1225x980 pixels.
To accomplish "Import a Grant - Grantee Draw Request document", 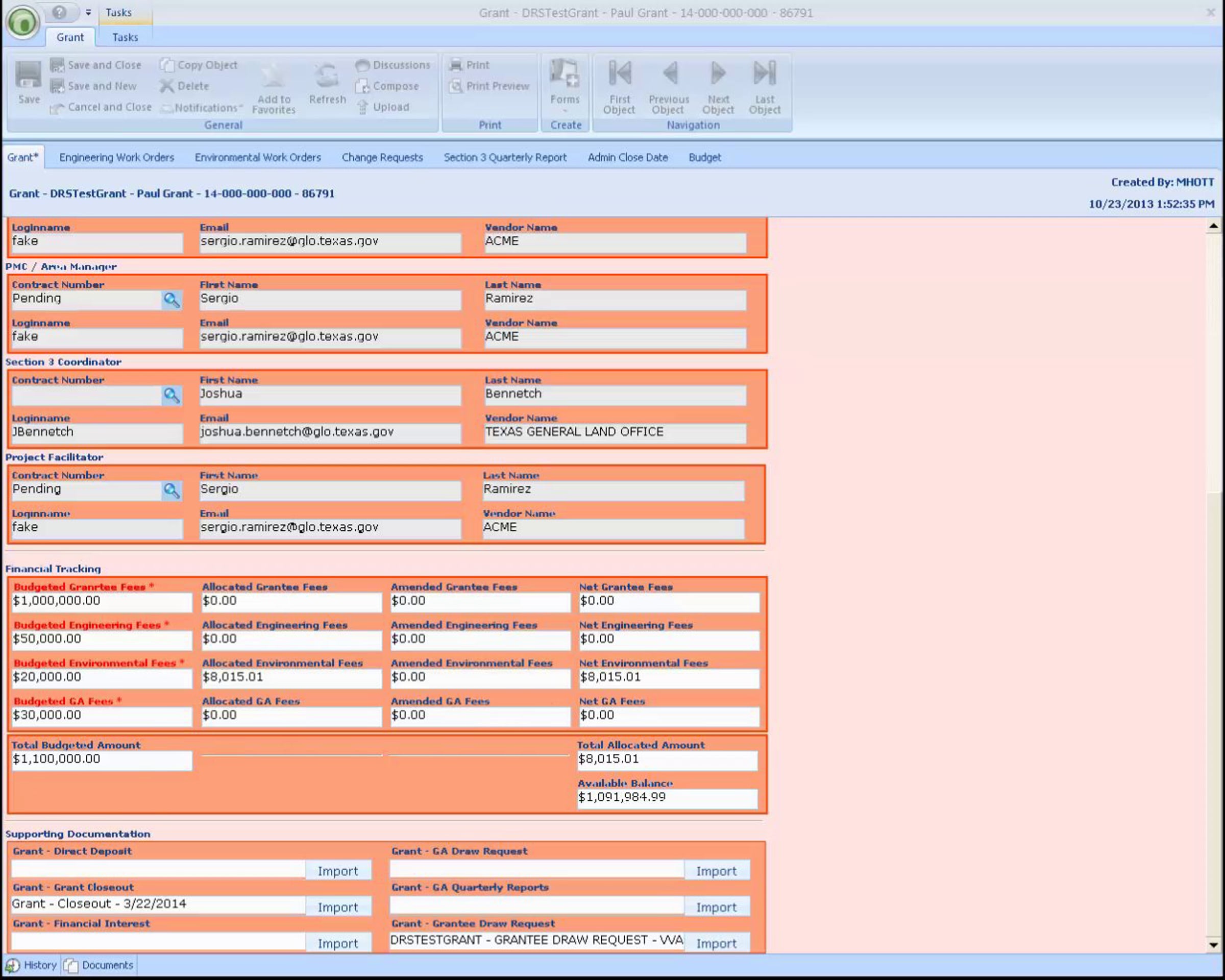I will (x=717, y=943).
